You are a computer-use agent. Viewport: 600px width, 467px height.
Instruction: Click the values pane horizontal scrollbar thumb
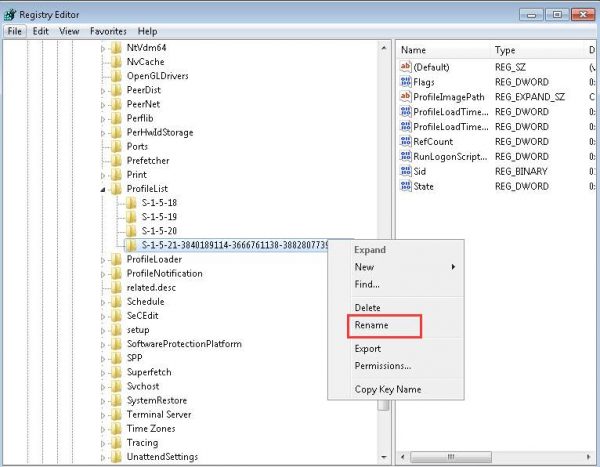pyautogui.click(x=451, y=457)
